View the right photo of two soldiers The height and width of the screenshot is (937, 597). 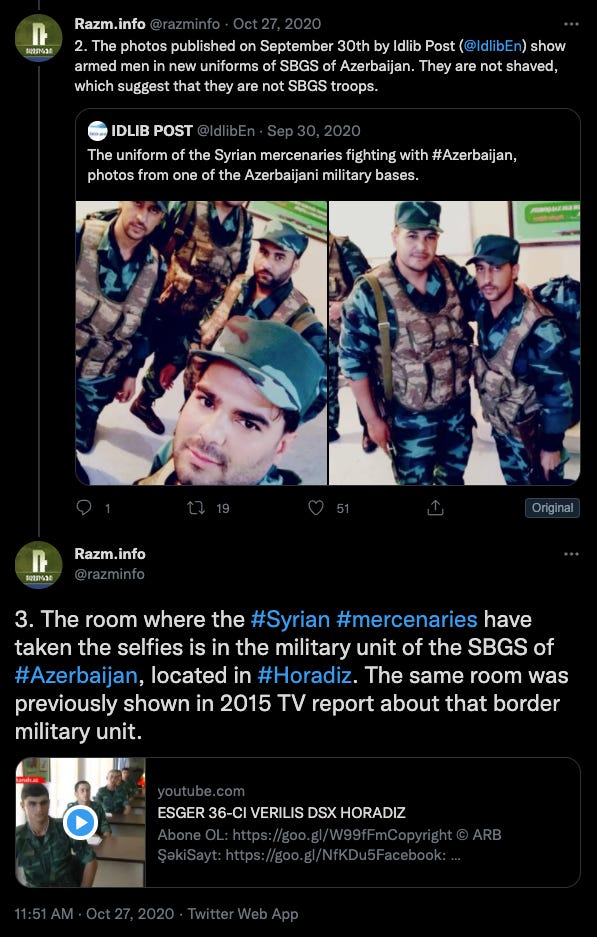(455, 343)
